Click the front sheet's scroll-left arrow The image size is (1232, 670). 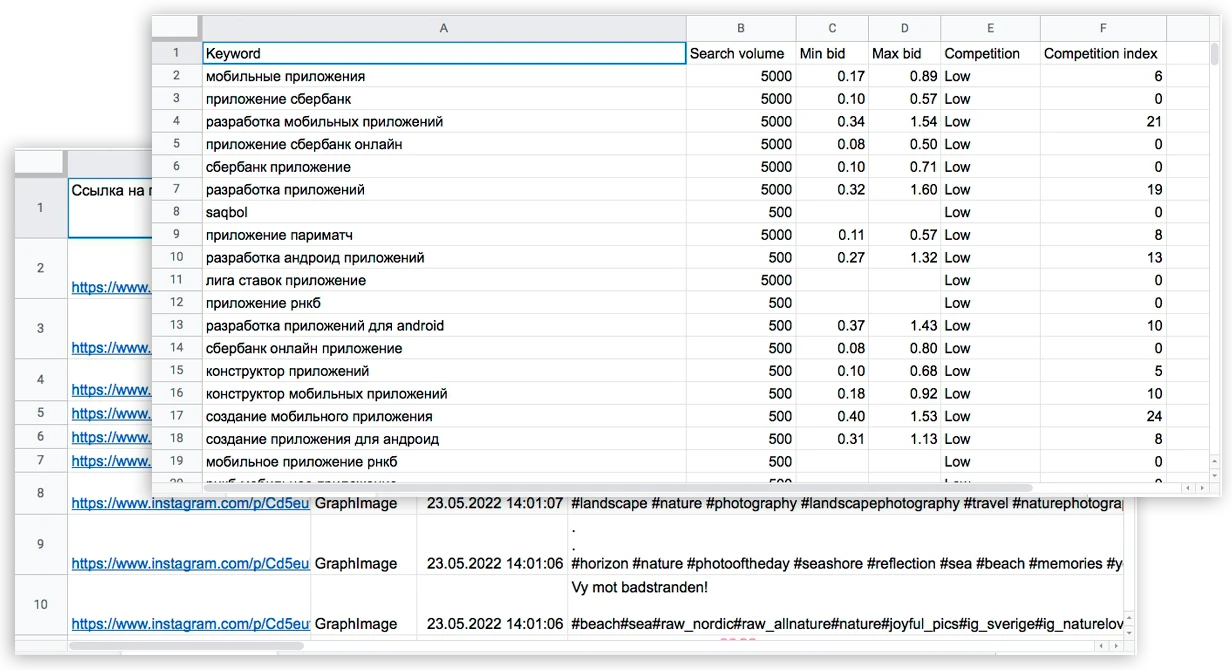click(1188, 489)
